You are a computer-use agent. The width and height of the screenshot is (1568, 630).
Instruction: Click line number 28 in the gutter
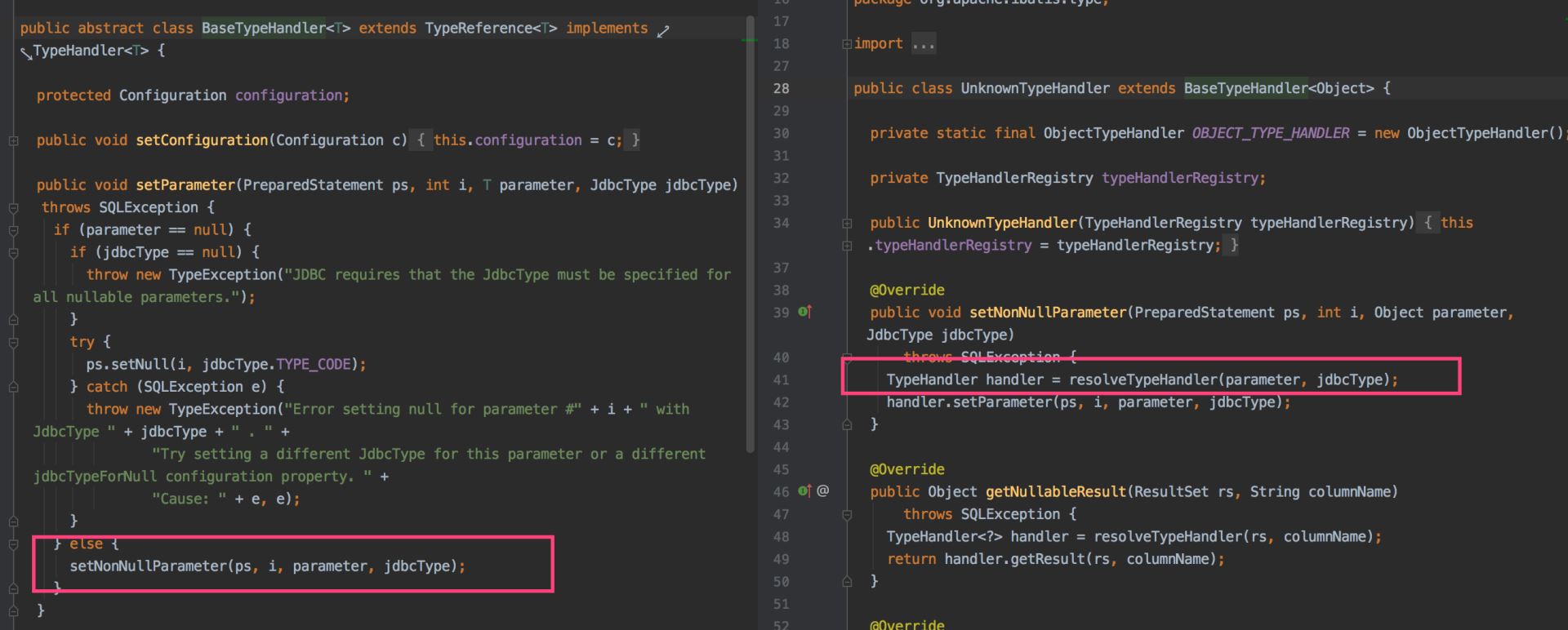coord(781,88)
